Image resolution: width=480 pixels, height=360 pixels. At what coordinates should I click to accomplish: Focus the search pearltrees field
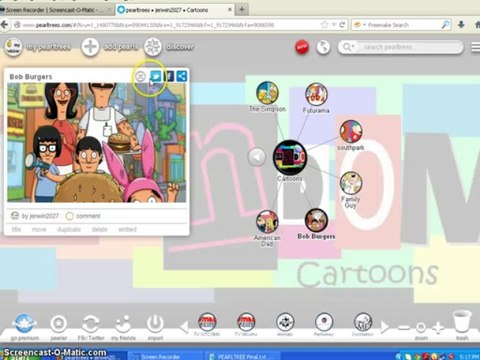click(401, 47)
